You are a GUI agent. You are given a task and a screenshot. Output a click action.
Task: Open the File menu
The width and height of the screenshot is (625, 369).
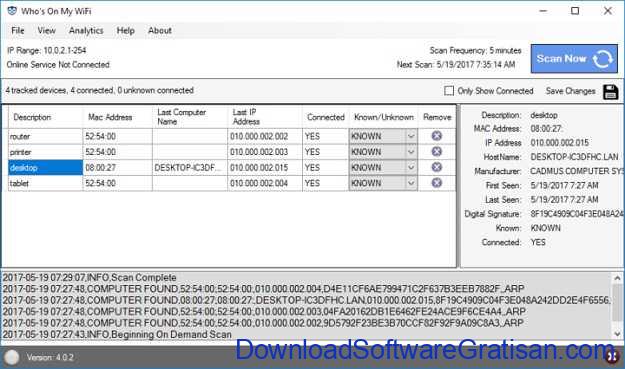tap(18, 30)
